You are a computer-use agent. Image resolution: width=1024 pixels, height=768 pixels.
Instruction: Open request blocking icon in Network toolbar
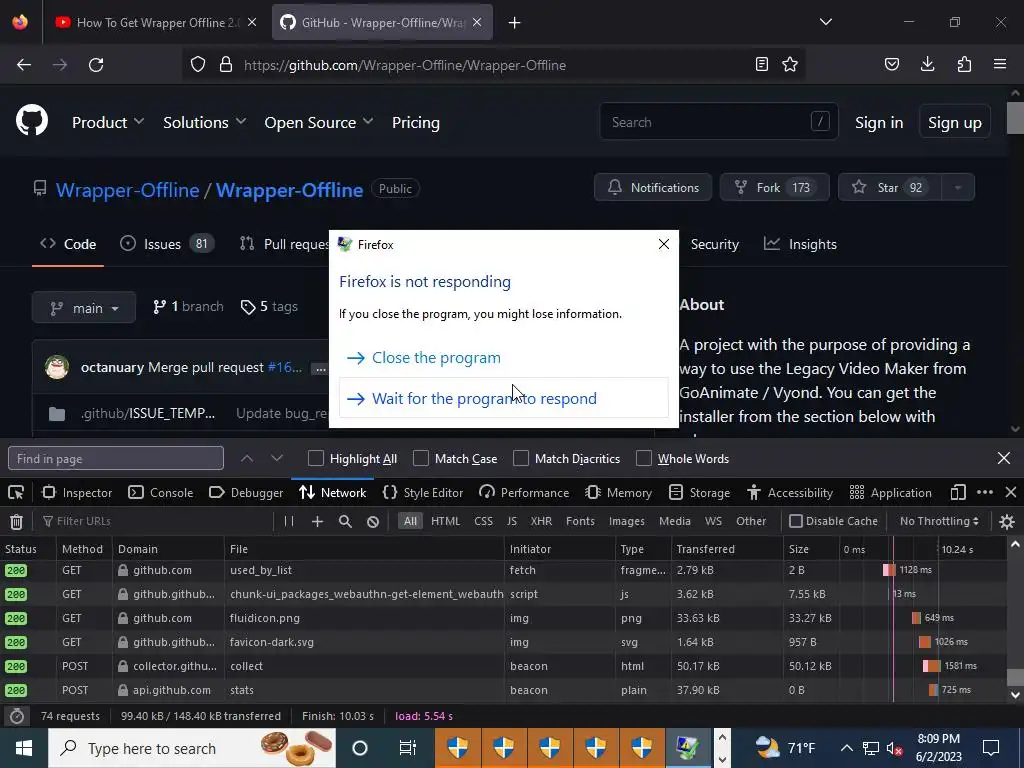tap(373, 521)
